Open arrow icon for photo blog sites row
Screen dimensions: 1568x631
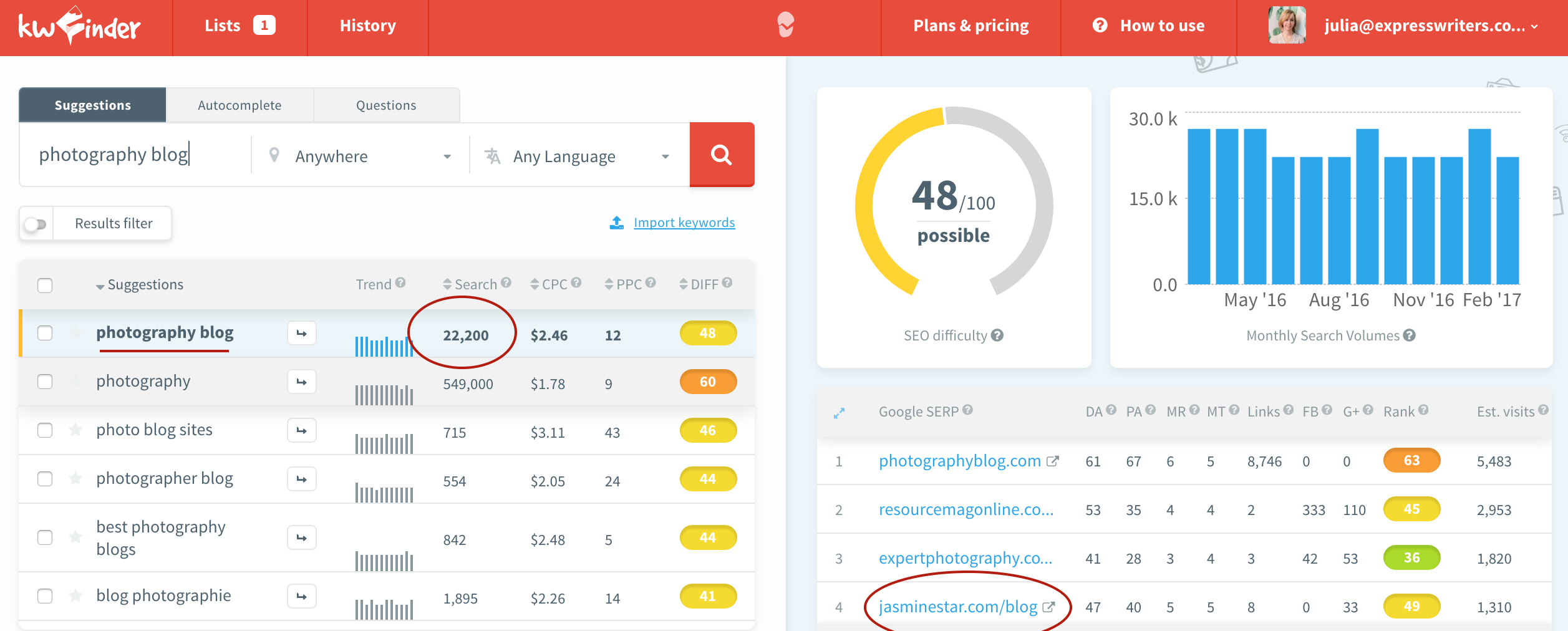coord(302,430)
